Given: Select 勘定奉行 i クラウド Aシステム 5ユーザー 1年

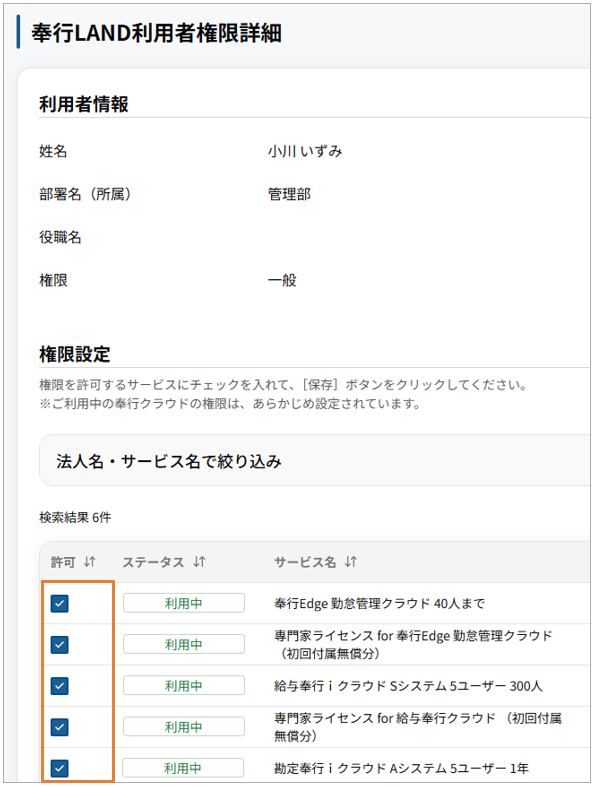Looking at the screenshot, I should pos(401,768).
